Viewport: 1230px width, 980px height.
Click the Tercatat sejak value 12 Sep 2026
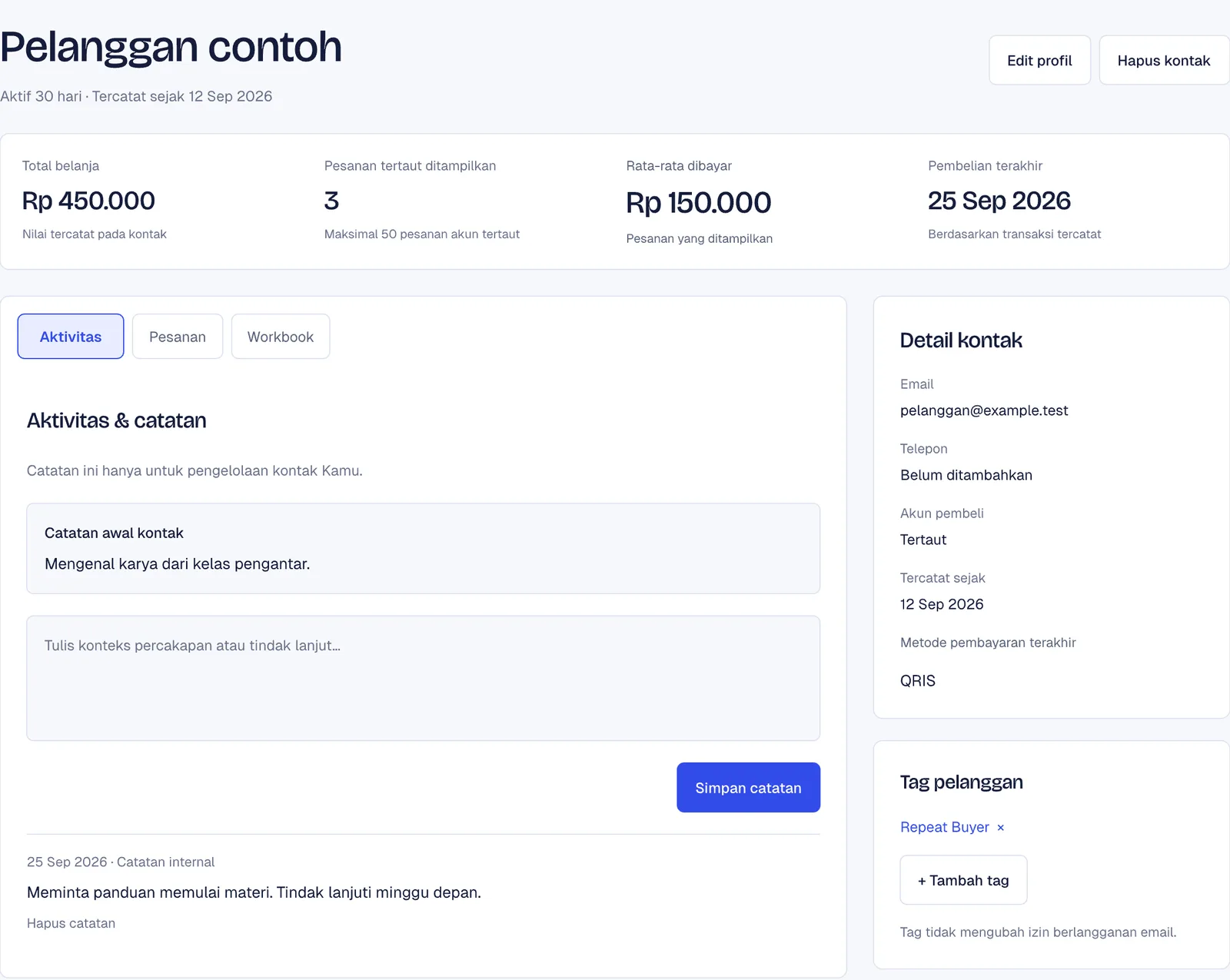point(942,604)
